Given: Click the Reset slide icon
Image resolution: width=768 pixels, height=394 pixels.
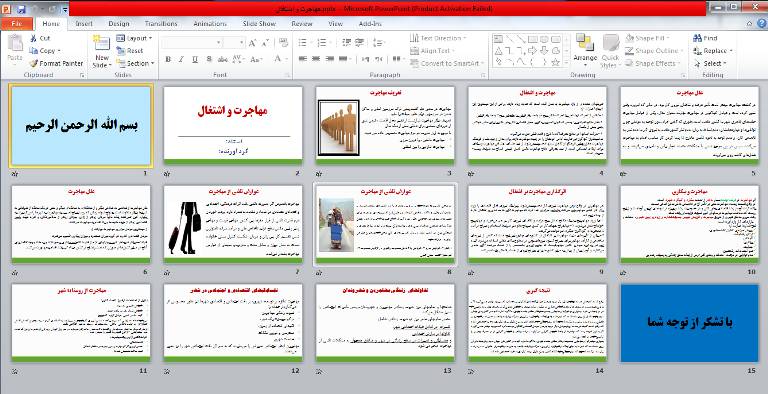Looking at the screenshot, I should tap(120, 50).
